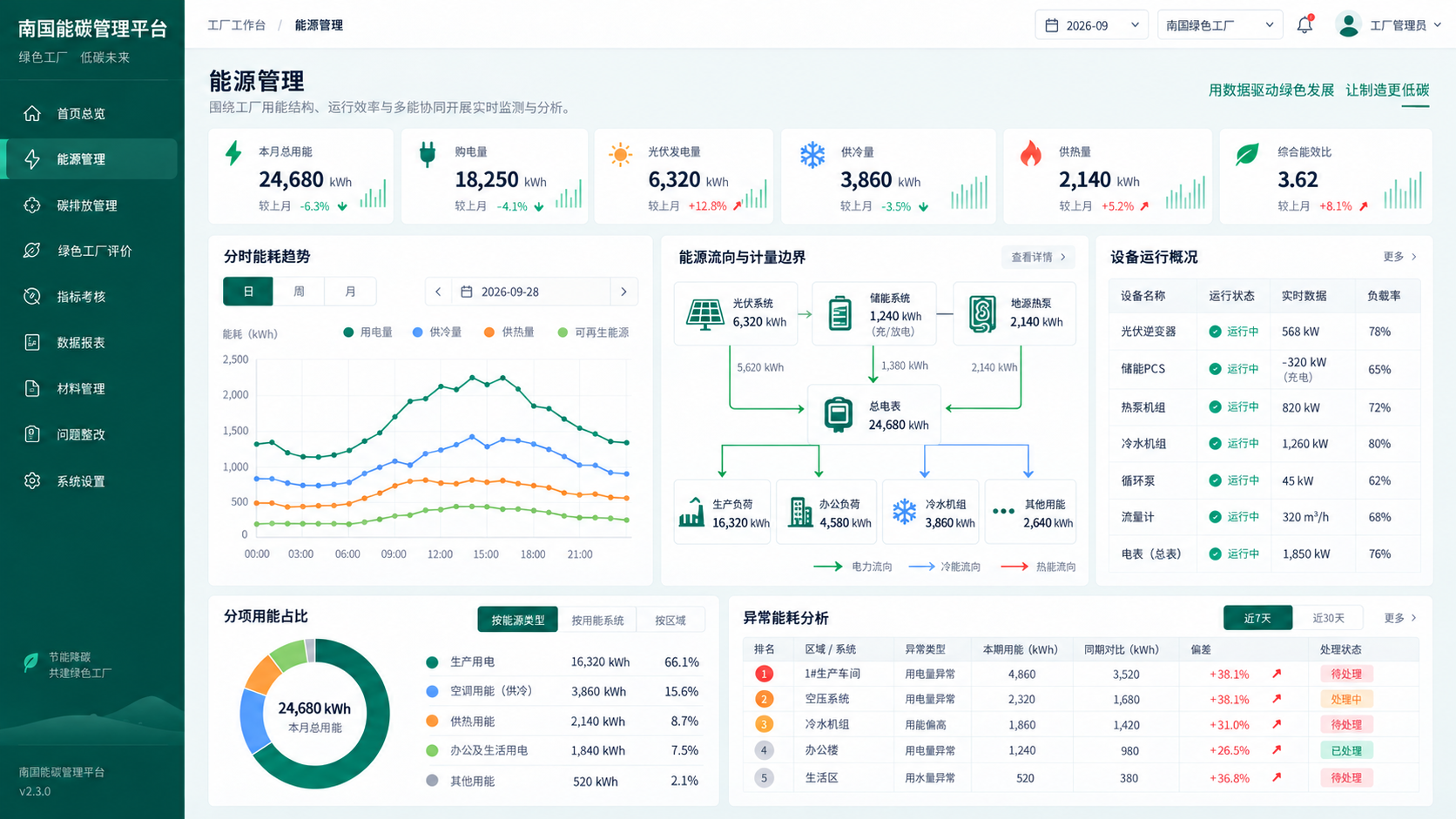Click the 储能系统 battery icon
Viewport: 1456px width, 819px height.
pos(839,313)
